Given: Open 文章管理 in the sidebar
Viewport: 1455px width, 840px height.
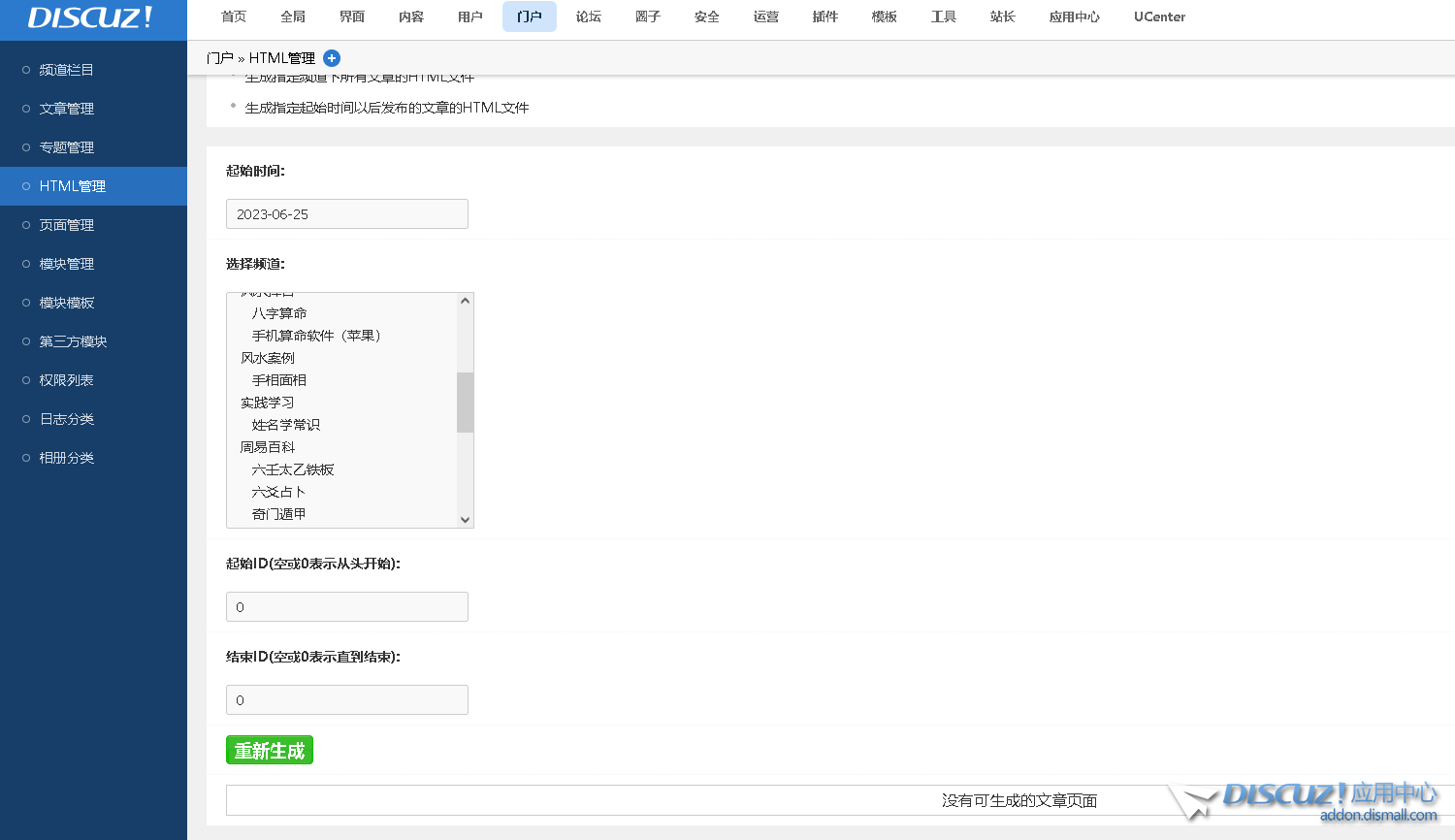Looking at the screenshot, I should tap(67, 109).
